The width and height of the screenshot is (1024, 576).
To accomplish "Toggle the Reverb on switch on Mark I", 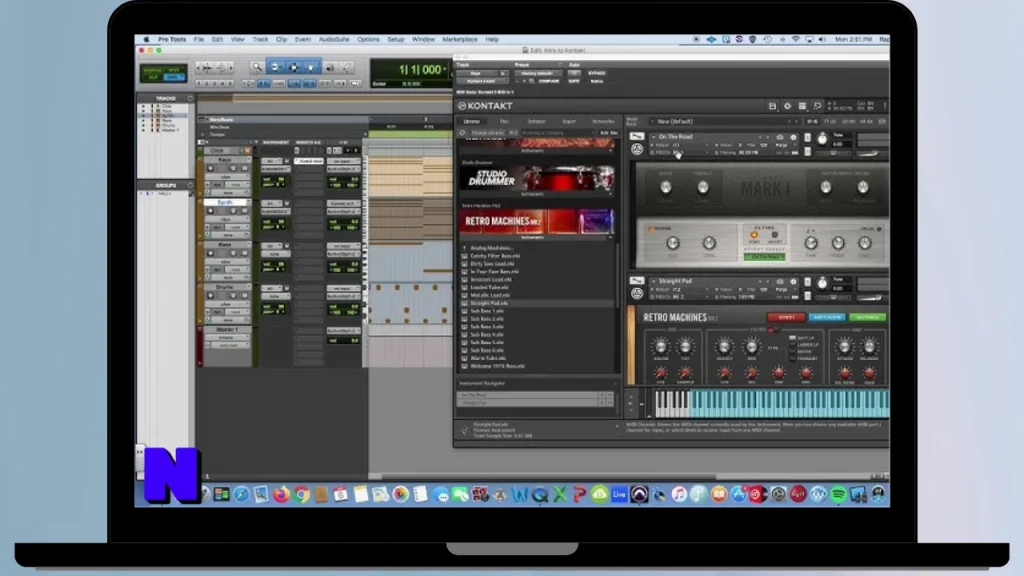I will [x=650, y=229].
